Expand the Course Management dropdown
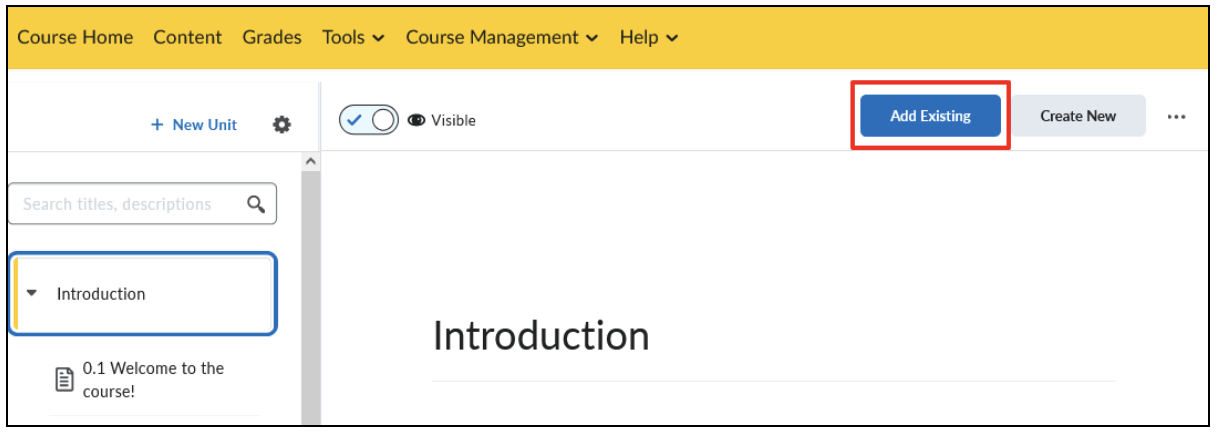The image size is (1218, 434). (x=502, y=37)
